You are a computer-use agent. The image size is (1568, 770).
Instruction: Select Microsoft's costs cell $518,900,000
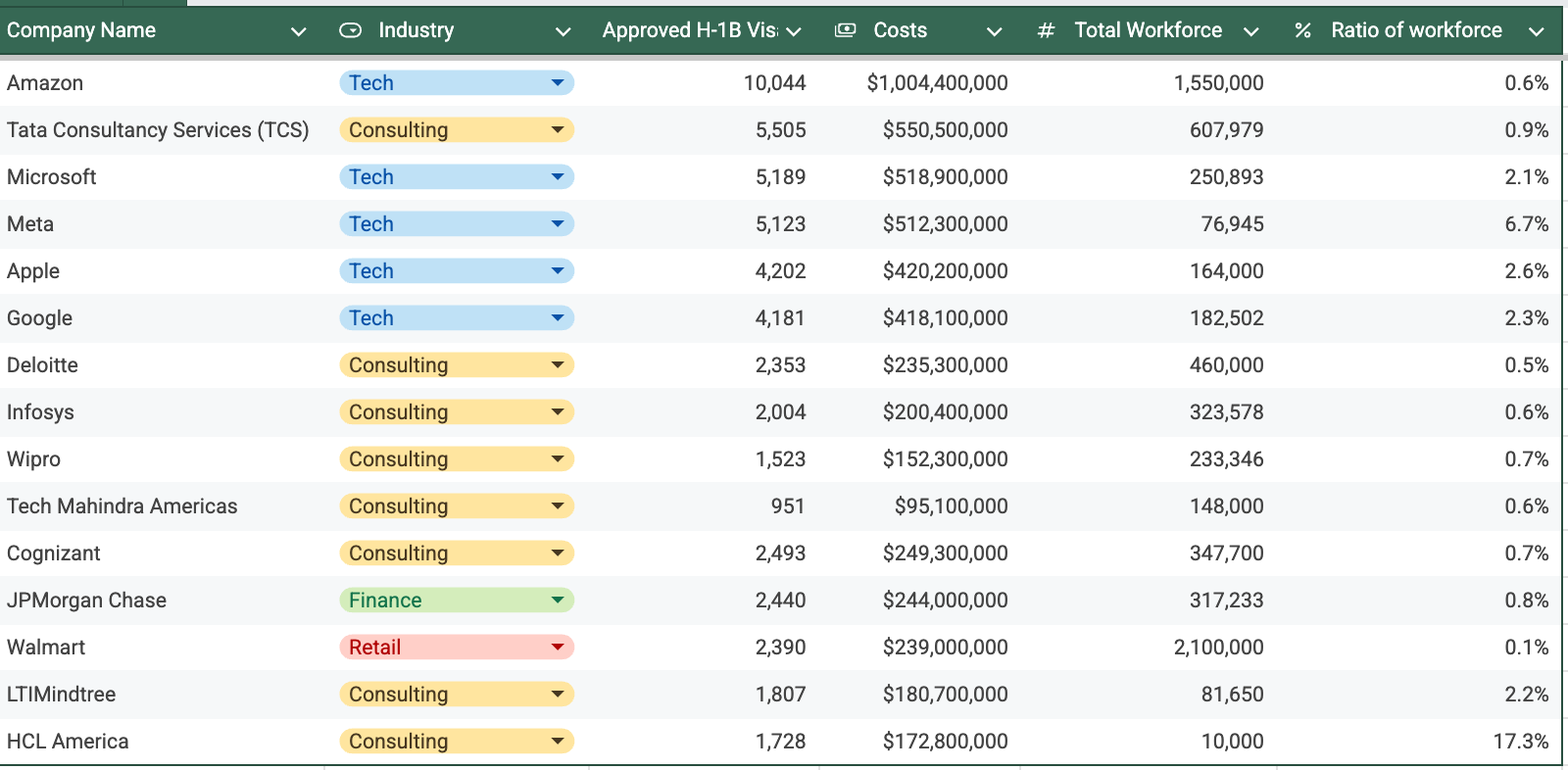[x=920, y=177]
